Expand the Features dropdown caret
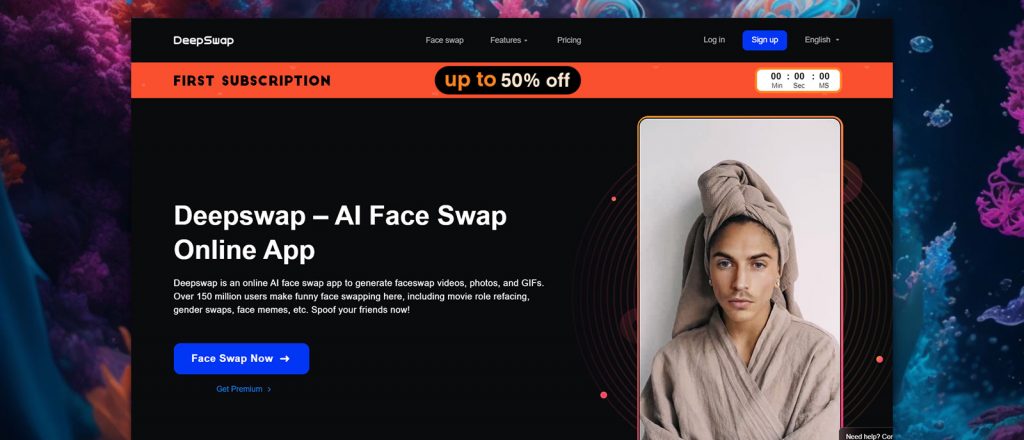 pos(526,40)
